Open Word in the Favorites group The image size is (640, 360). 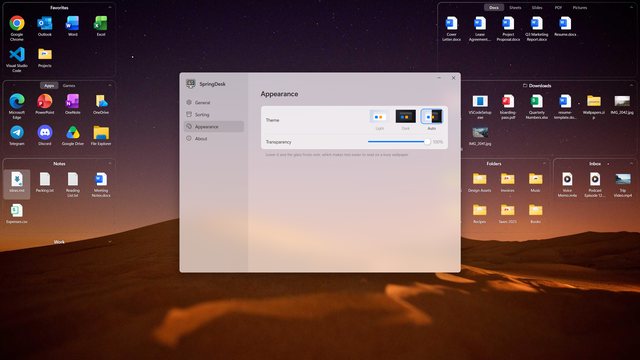click(73, 26)
